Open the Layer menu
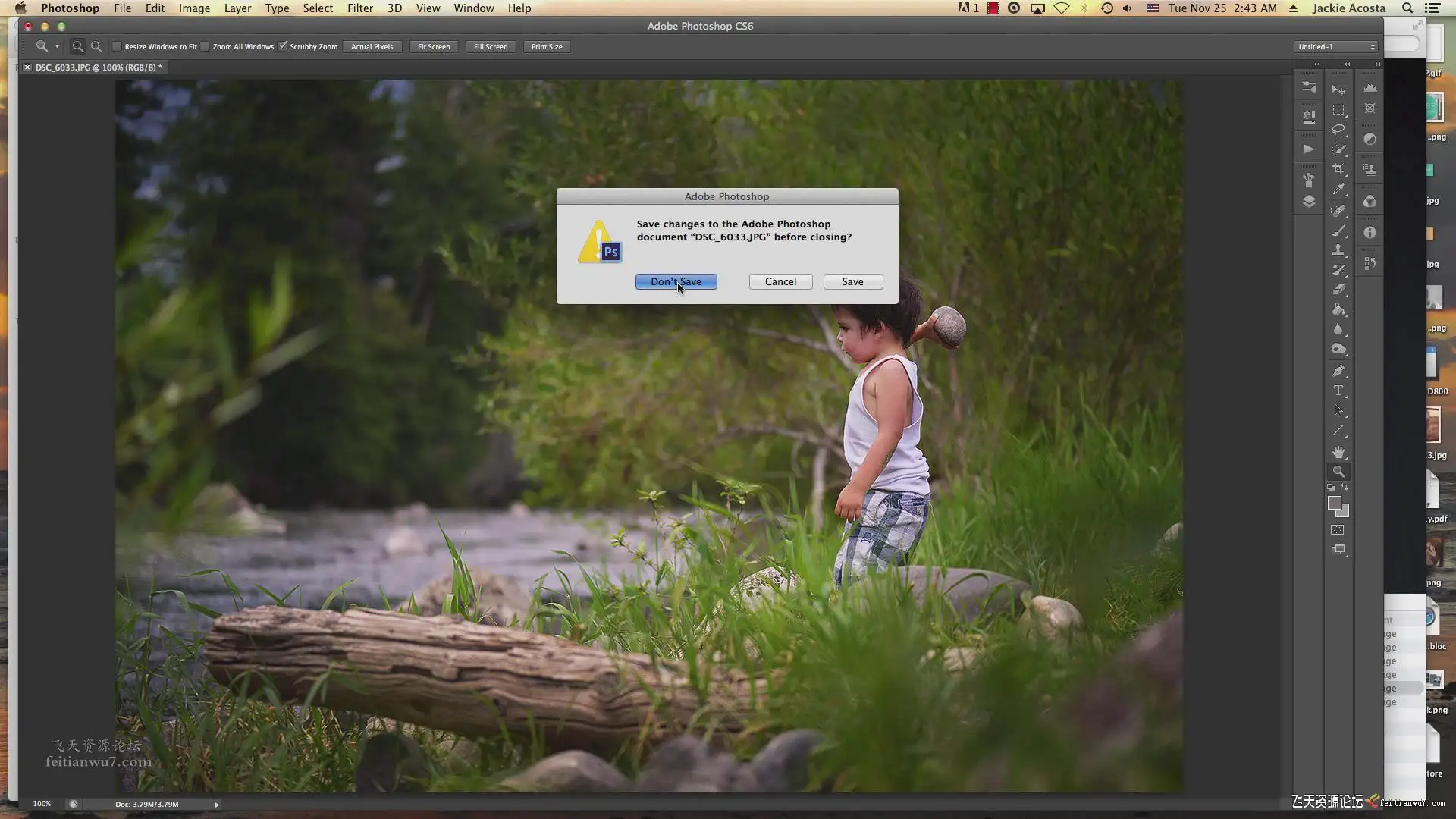Viewport: 1456px width, 819px height. point(237,8)
